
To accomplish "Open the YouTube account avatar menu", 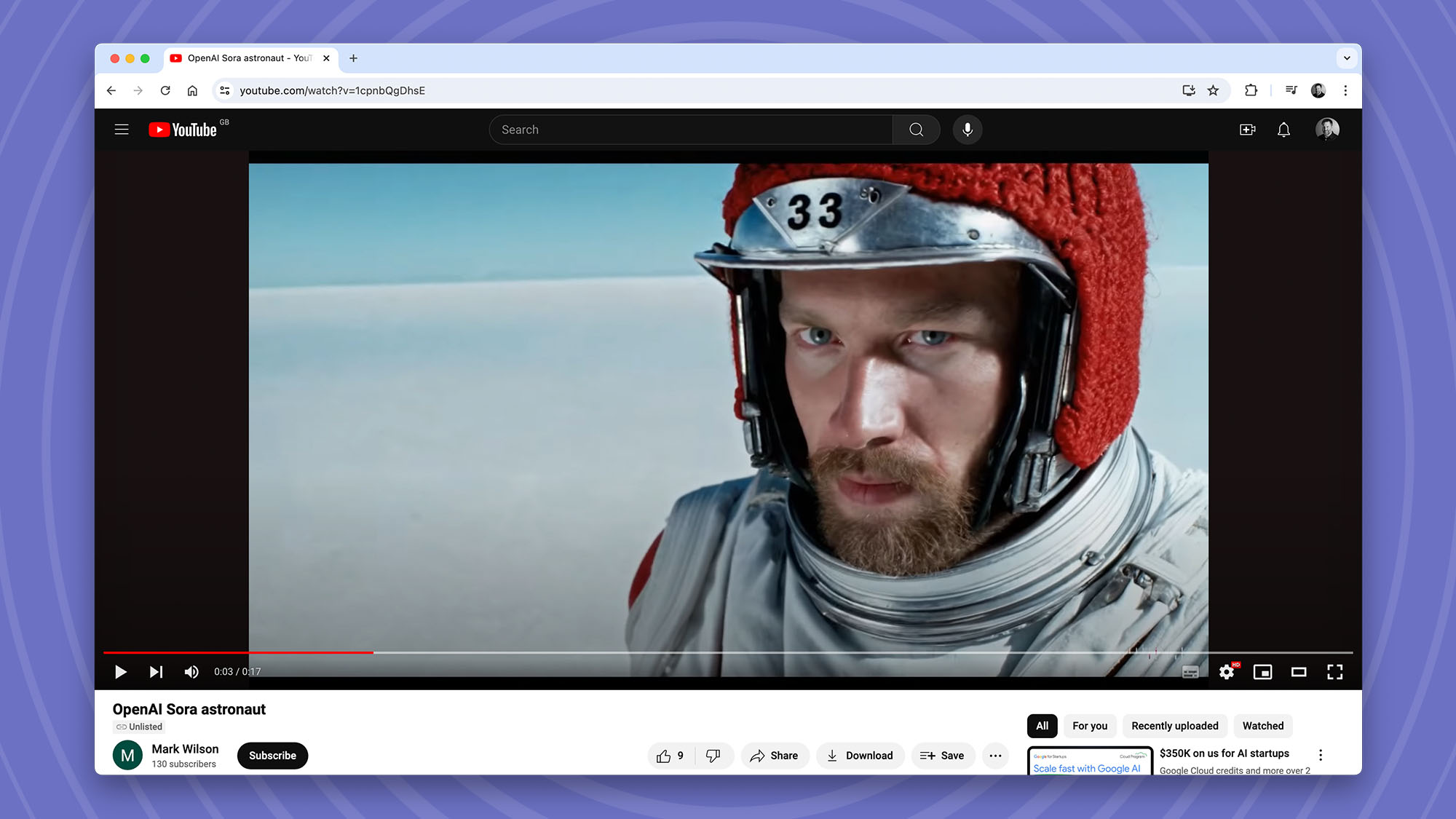I will tap(1327, 130).
